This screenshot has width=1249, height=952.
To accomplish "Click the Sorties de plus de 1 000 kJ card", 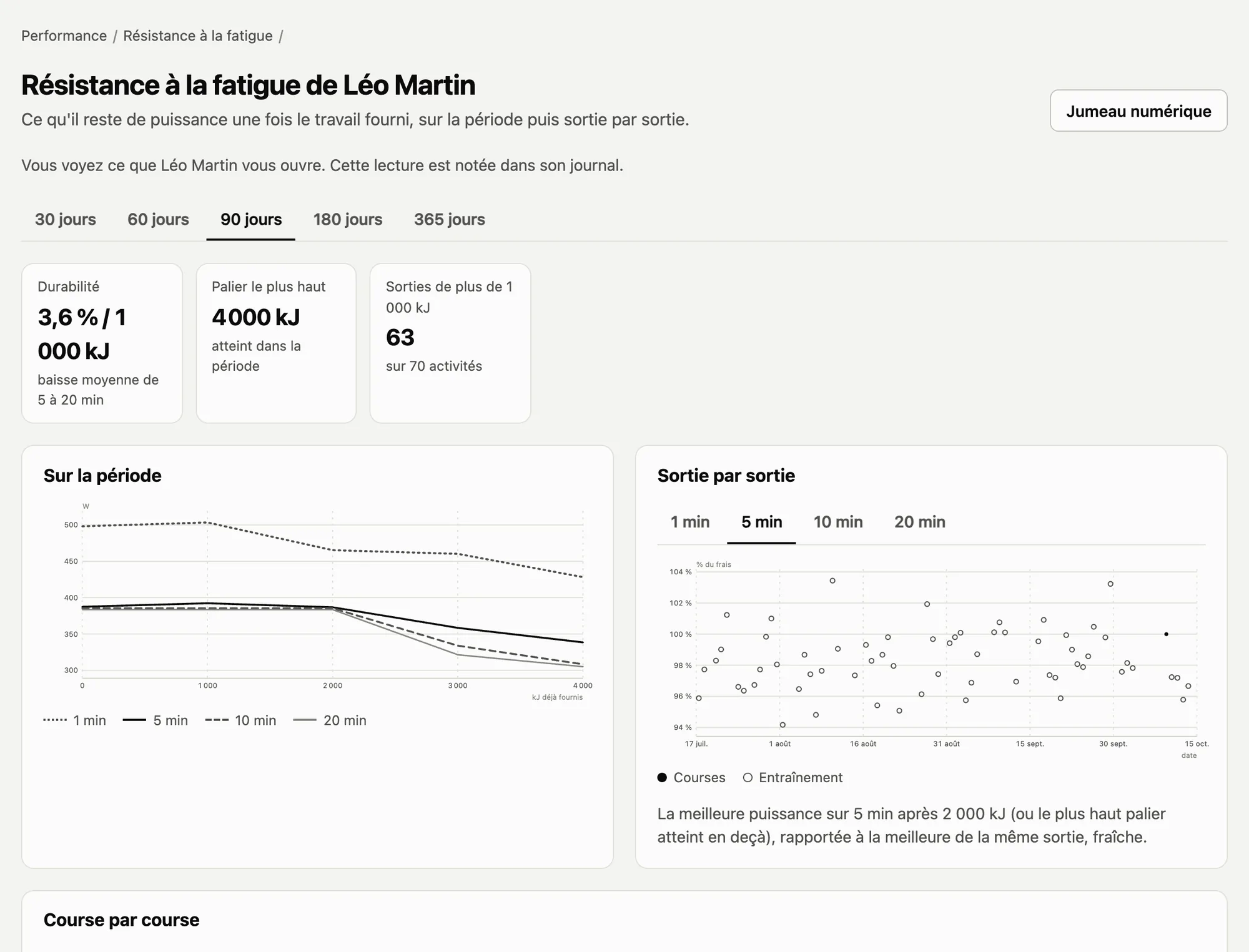I will point(450,343).
